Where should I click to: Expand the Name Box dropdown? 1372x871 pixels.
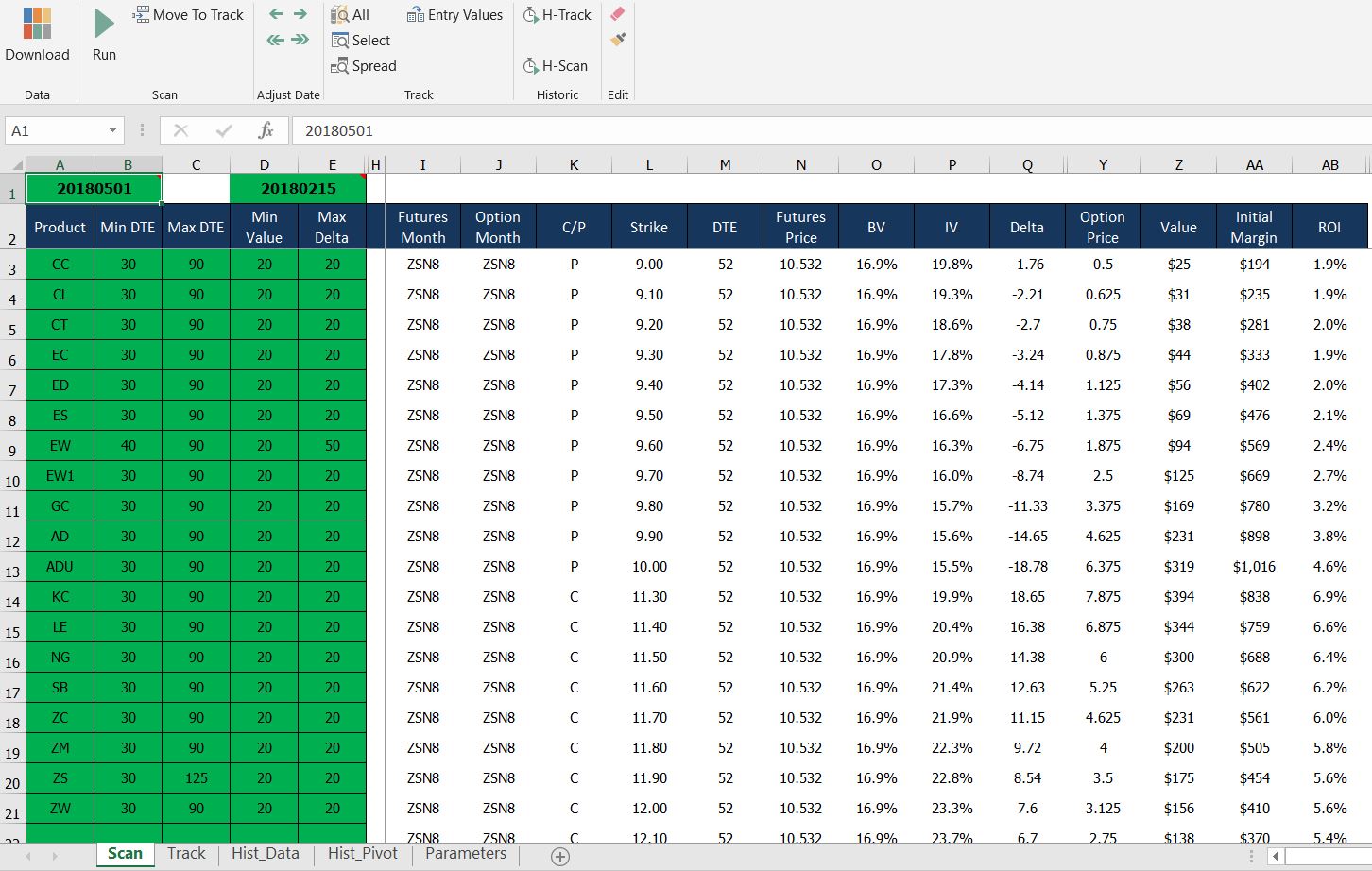[112, 130]
